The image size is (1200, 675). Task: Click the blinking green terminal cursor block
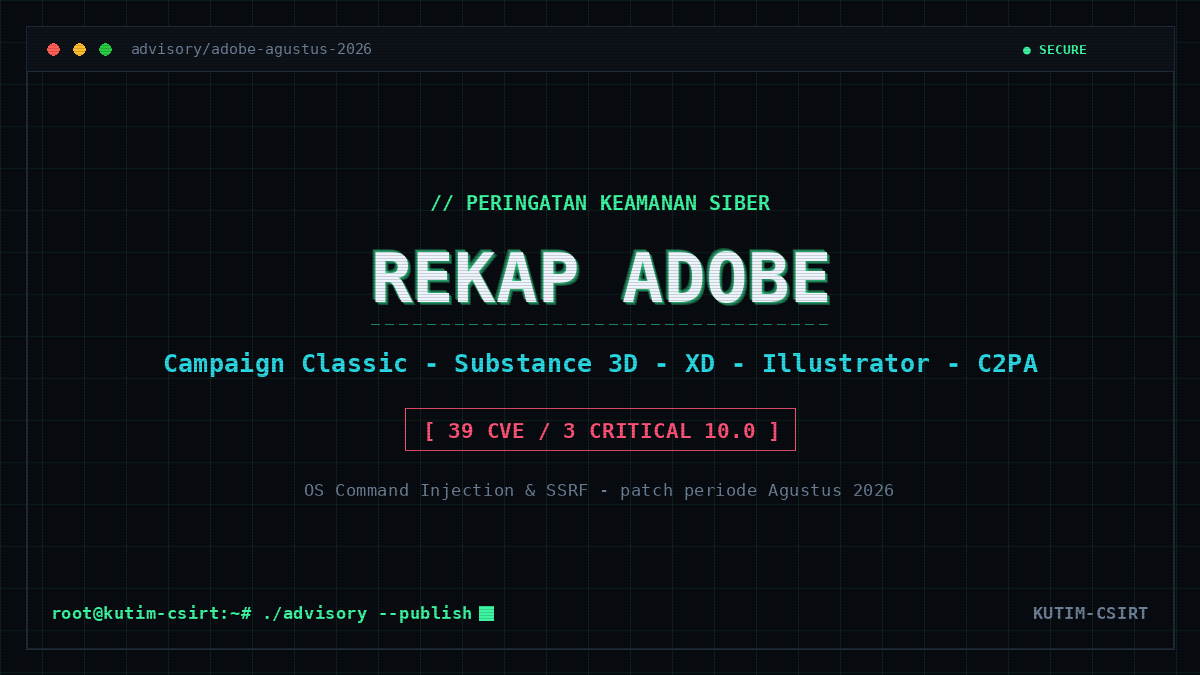[487, 613]
